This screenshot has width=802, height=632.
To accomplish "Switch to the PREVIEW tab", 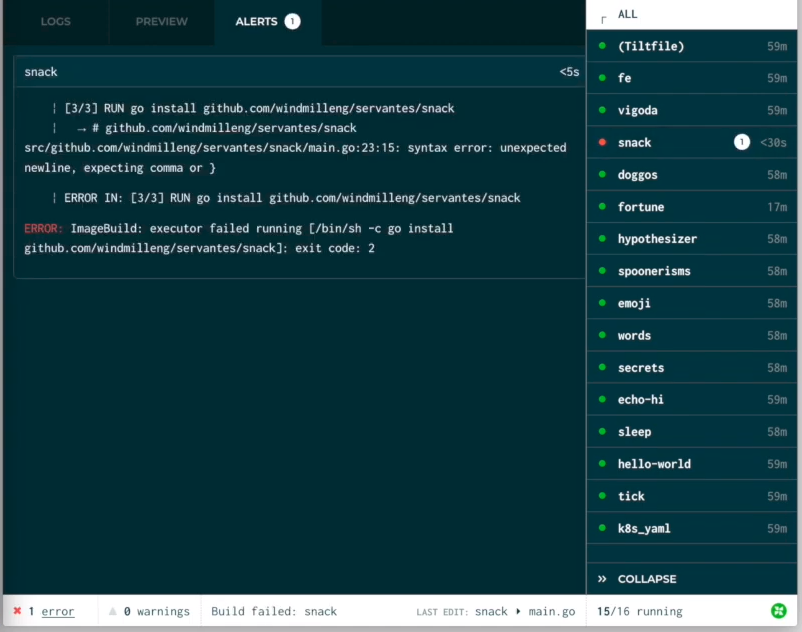I will point(162,21).
